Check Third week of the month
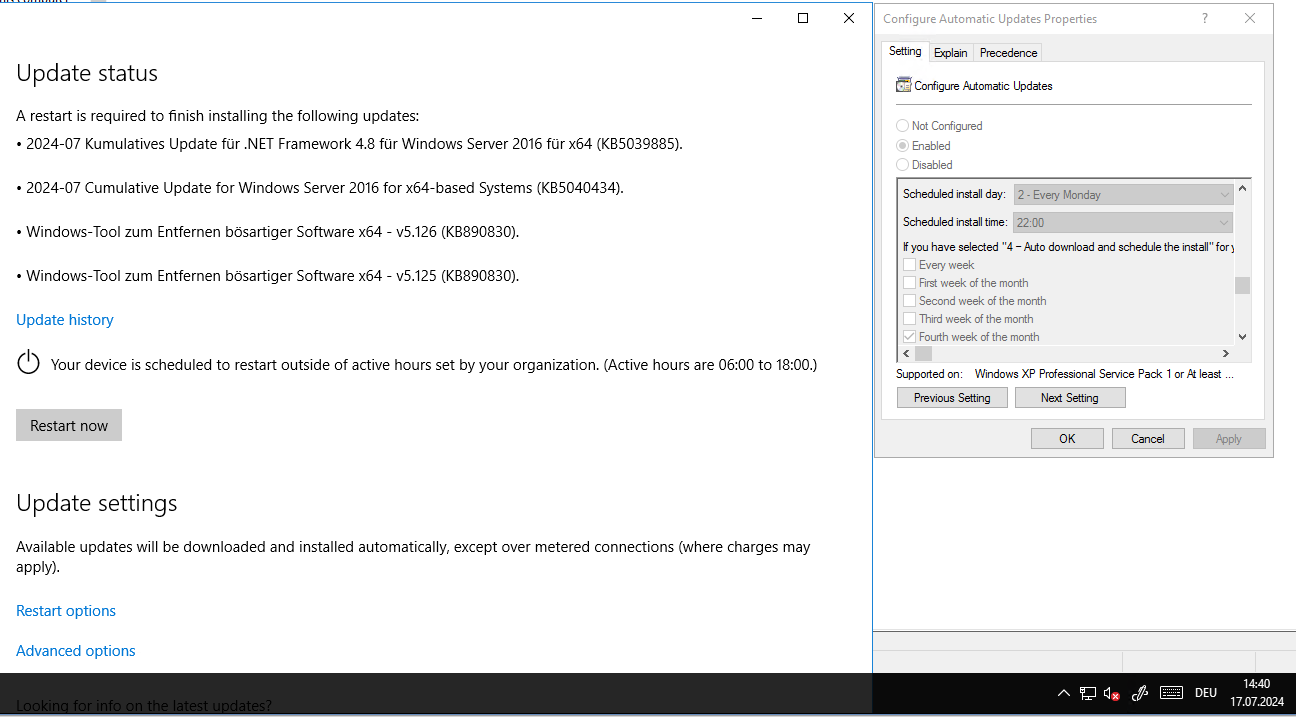 click(910, 319)
